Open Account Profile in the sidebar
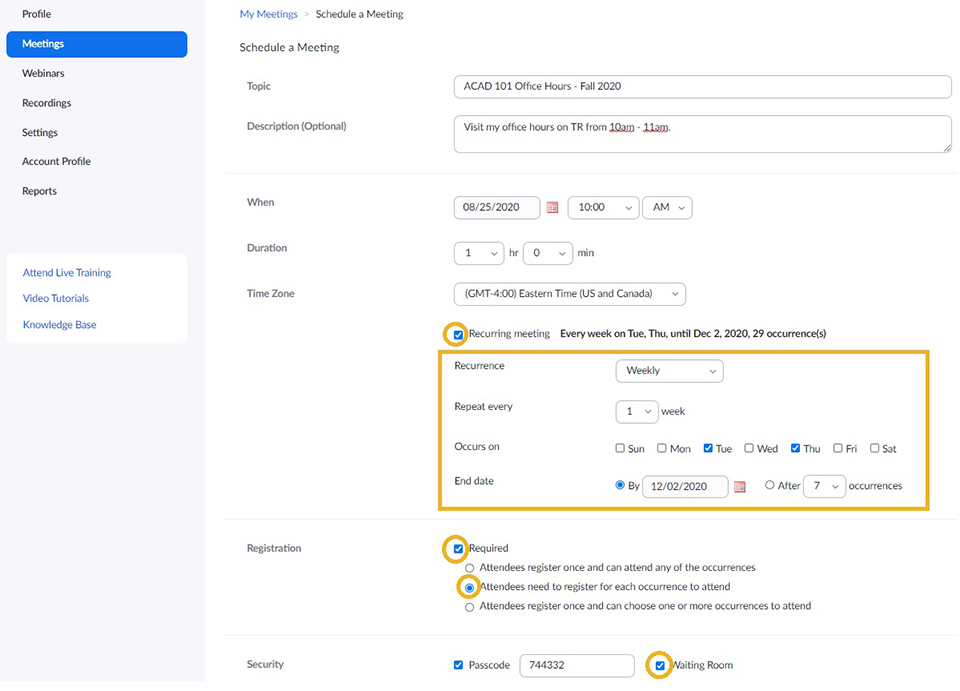 [x=56, y=162]
